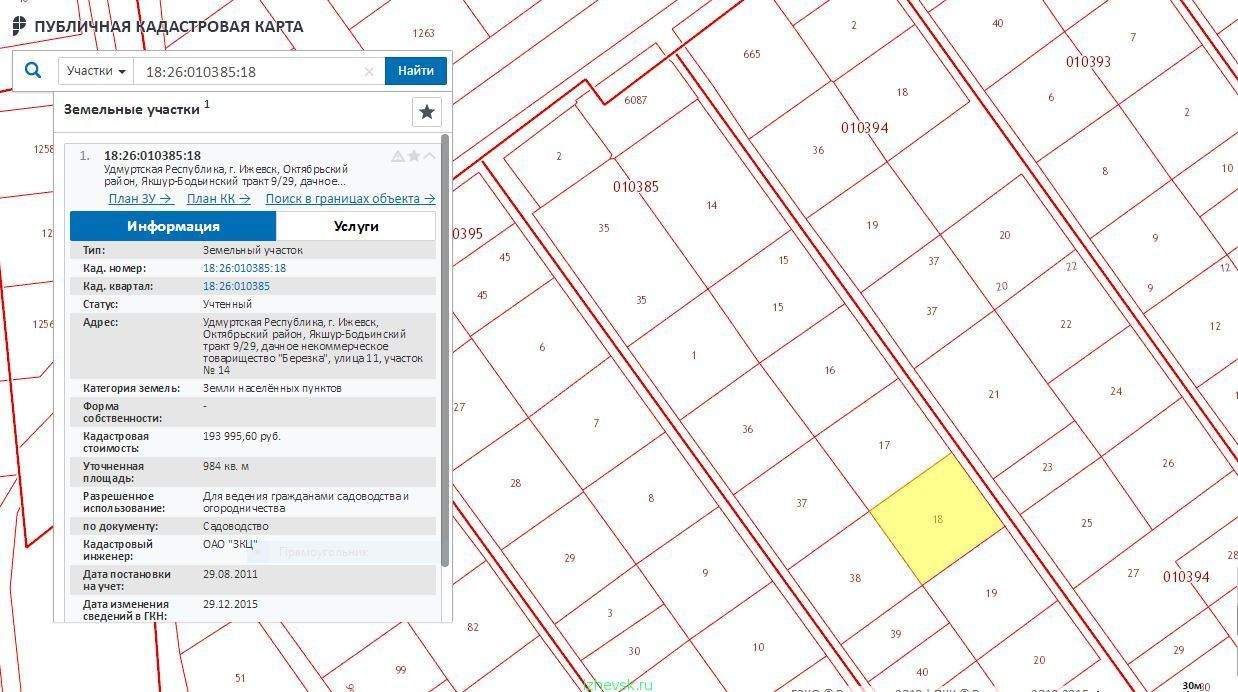Click the Садоводство document value

[236, 526]
